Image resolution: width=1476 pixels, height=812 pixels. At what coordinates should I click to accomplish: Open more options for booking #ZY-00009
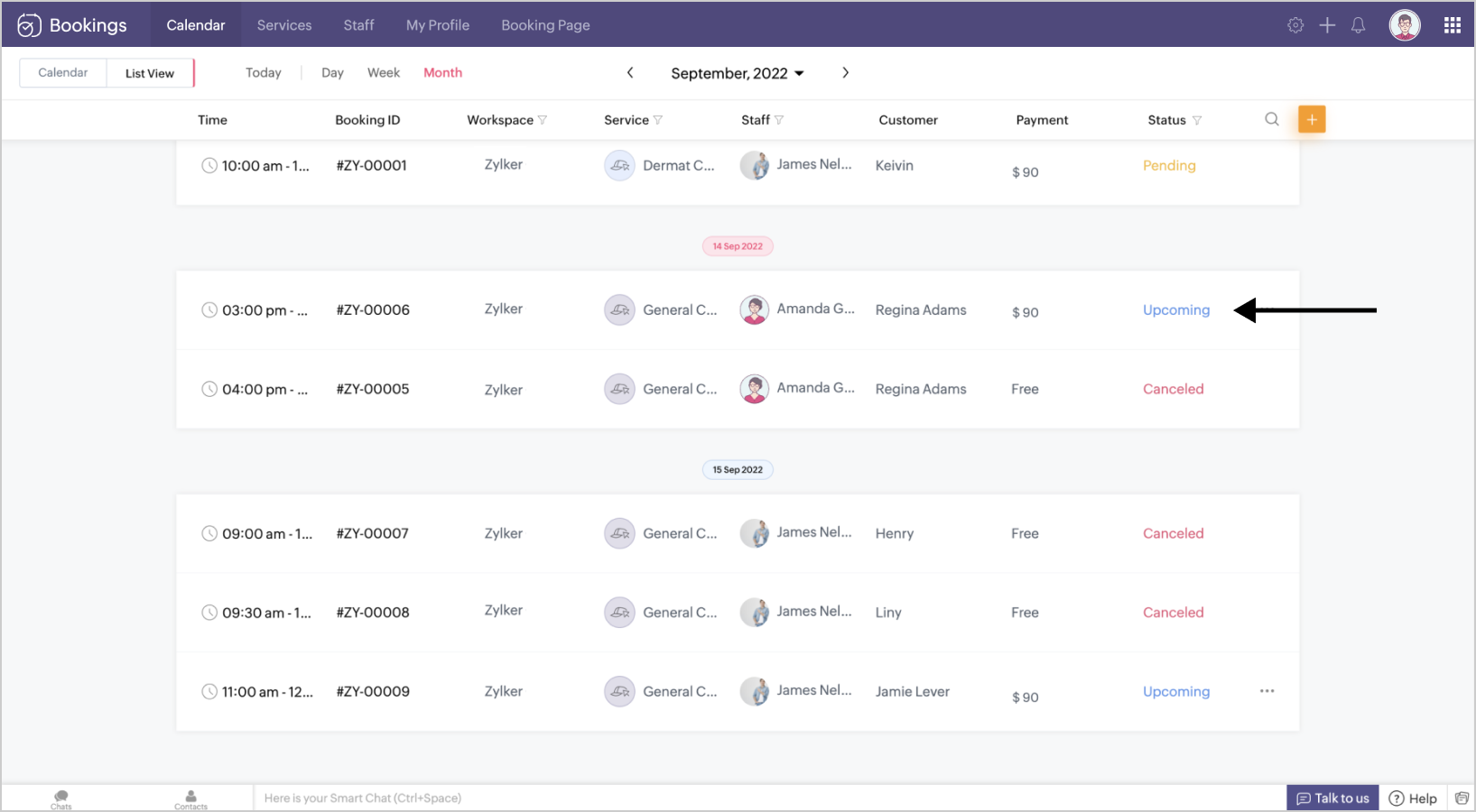(1267, 691)
